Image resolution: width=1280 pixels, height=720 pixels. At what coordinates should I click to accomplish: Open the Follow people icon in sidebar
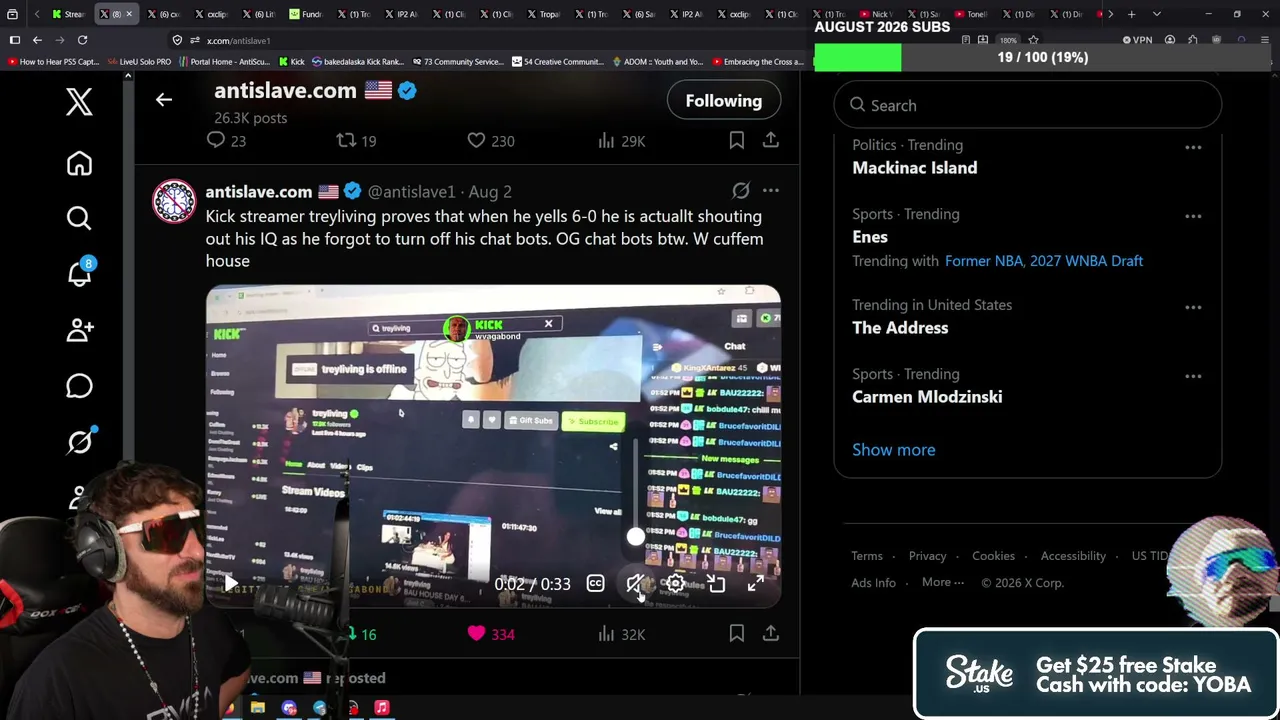point(79,329)
